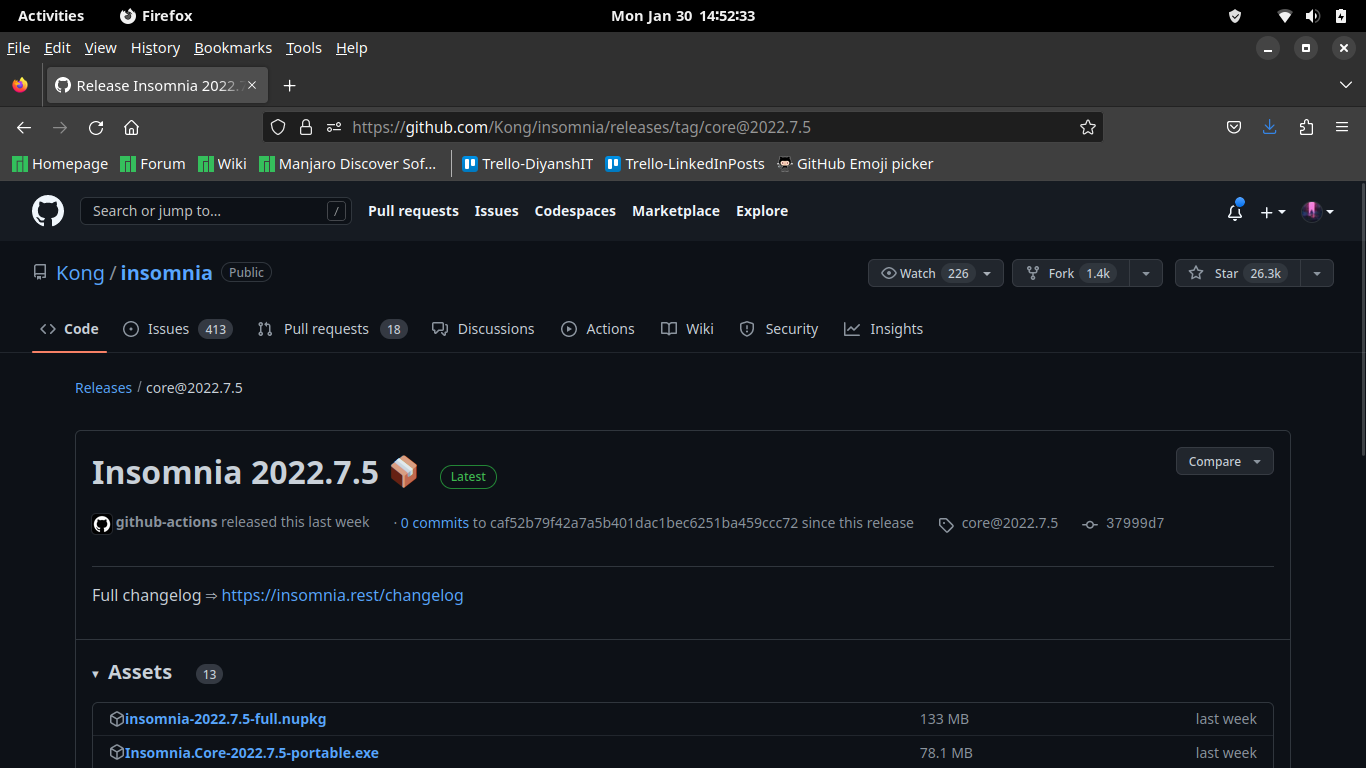
Task: Open notifications via the bell icon
Action: 1233,212
